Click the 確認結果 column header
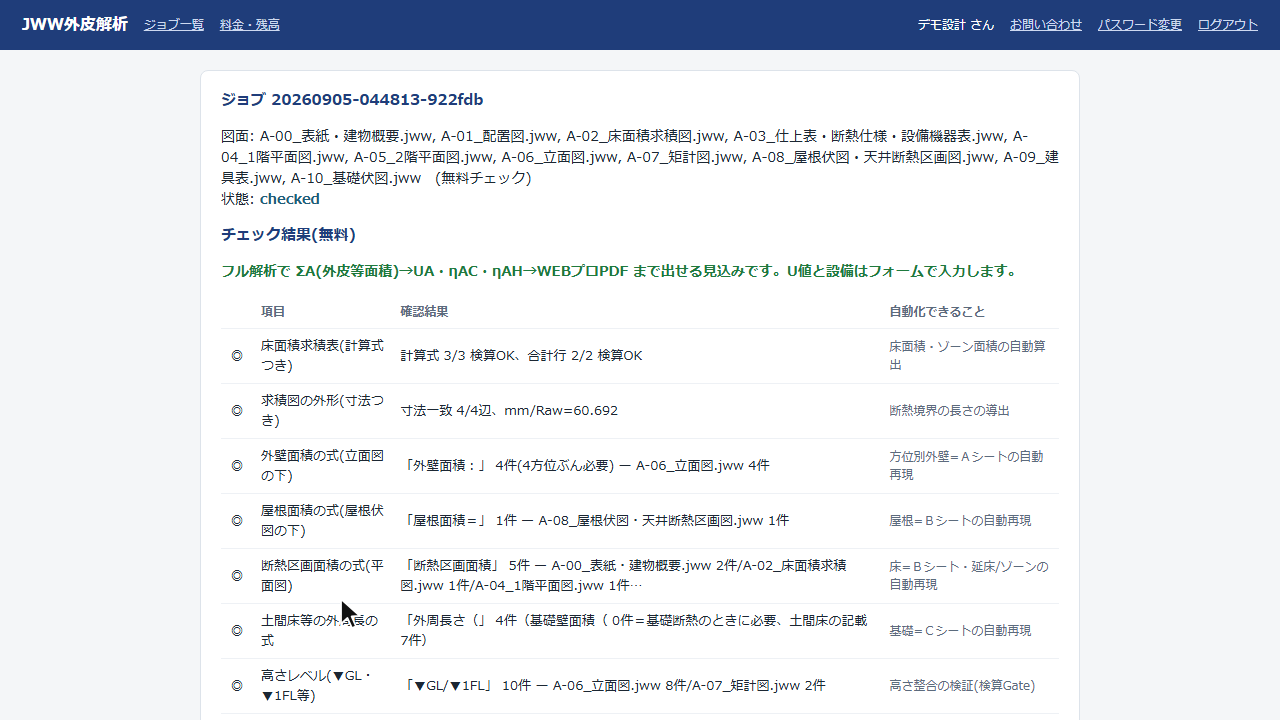This screenshot has height=720, width=1280. coord(424,312)
